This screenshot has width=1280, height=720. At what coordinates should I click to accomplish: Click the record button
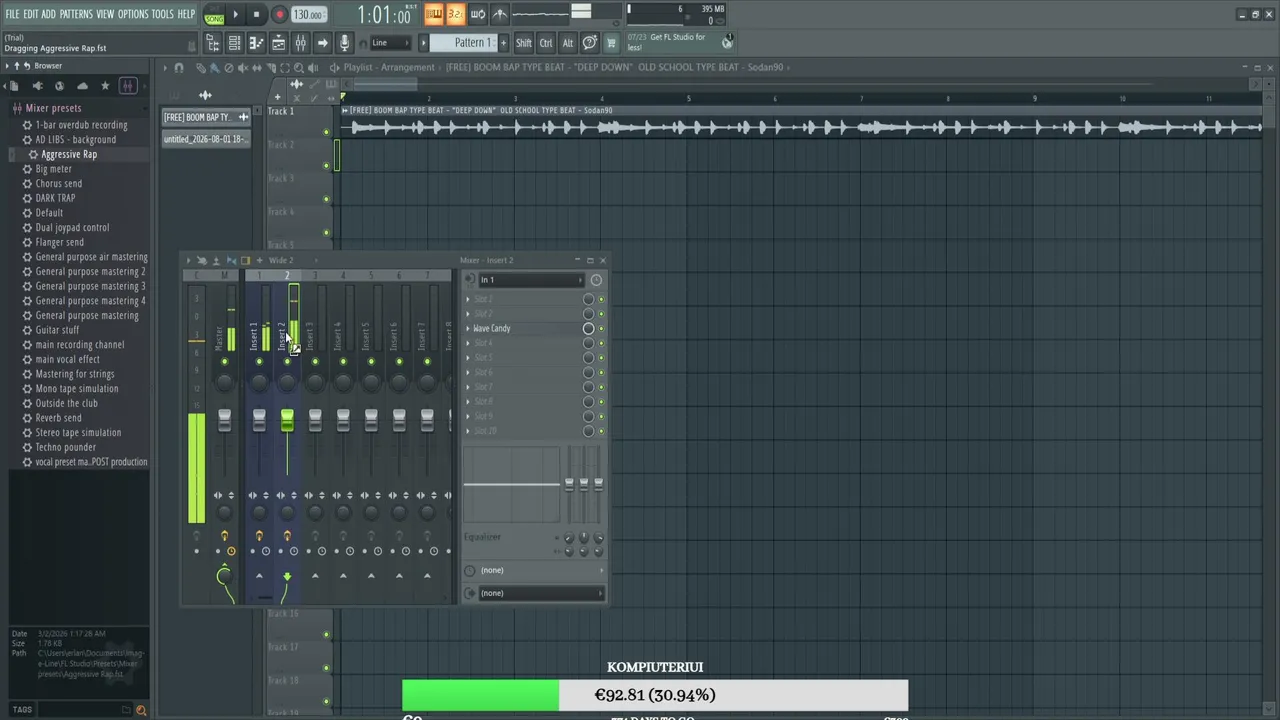279,15
